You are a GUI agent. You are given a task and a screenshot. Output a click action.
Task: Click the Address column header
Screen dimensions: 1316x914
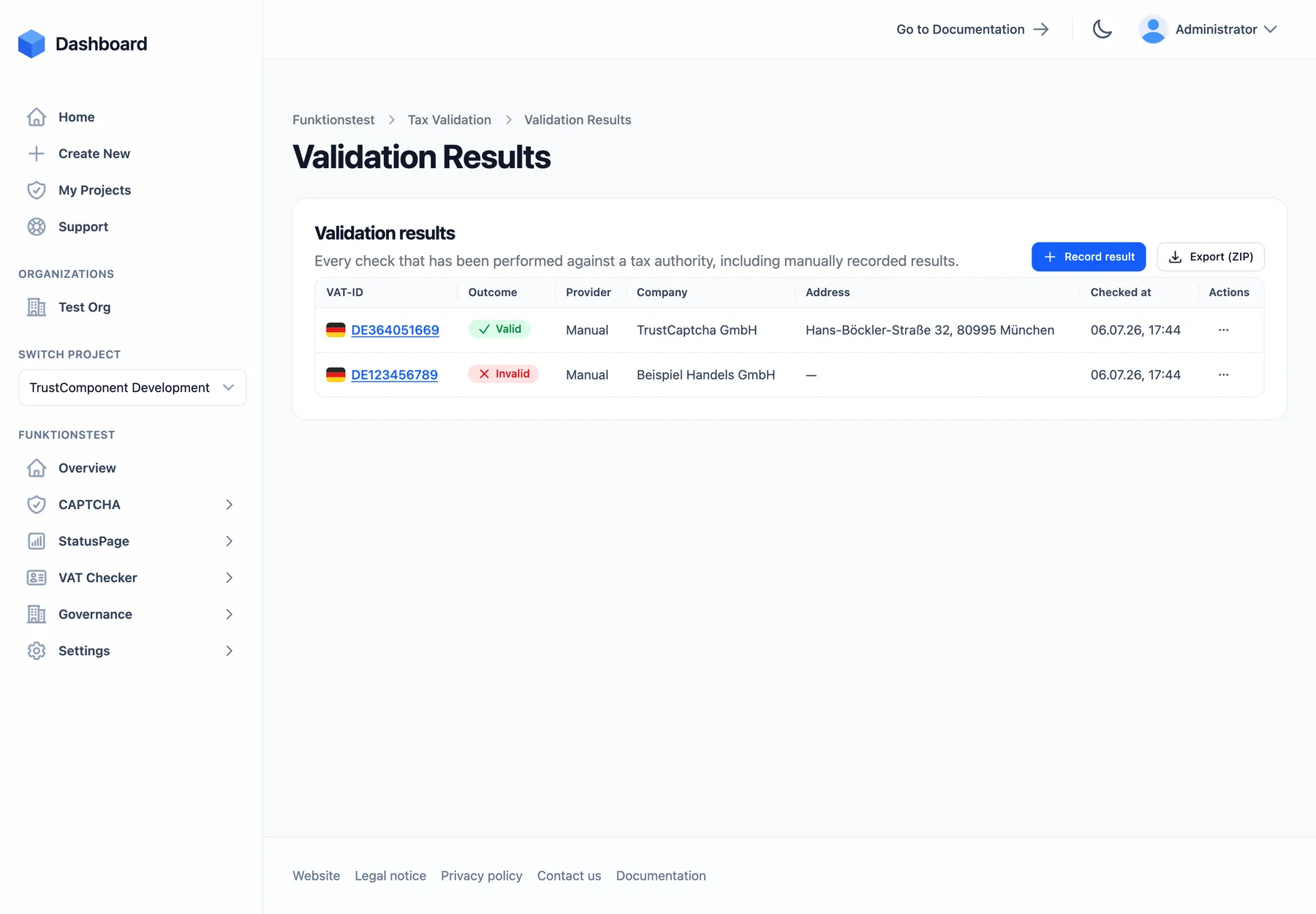pos(828,292)
